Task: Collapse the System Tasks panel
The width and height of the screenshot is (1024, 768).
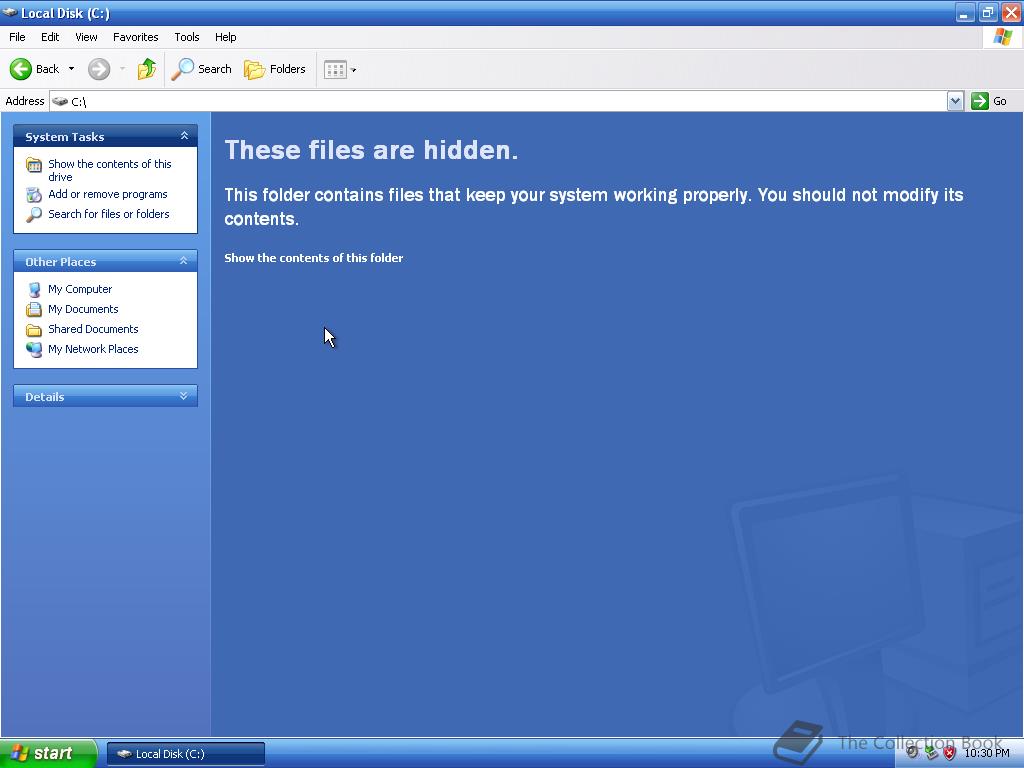Action: 184,136
